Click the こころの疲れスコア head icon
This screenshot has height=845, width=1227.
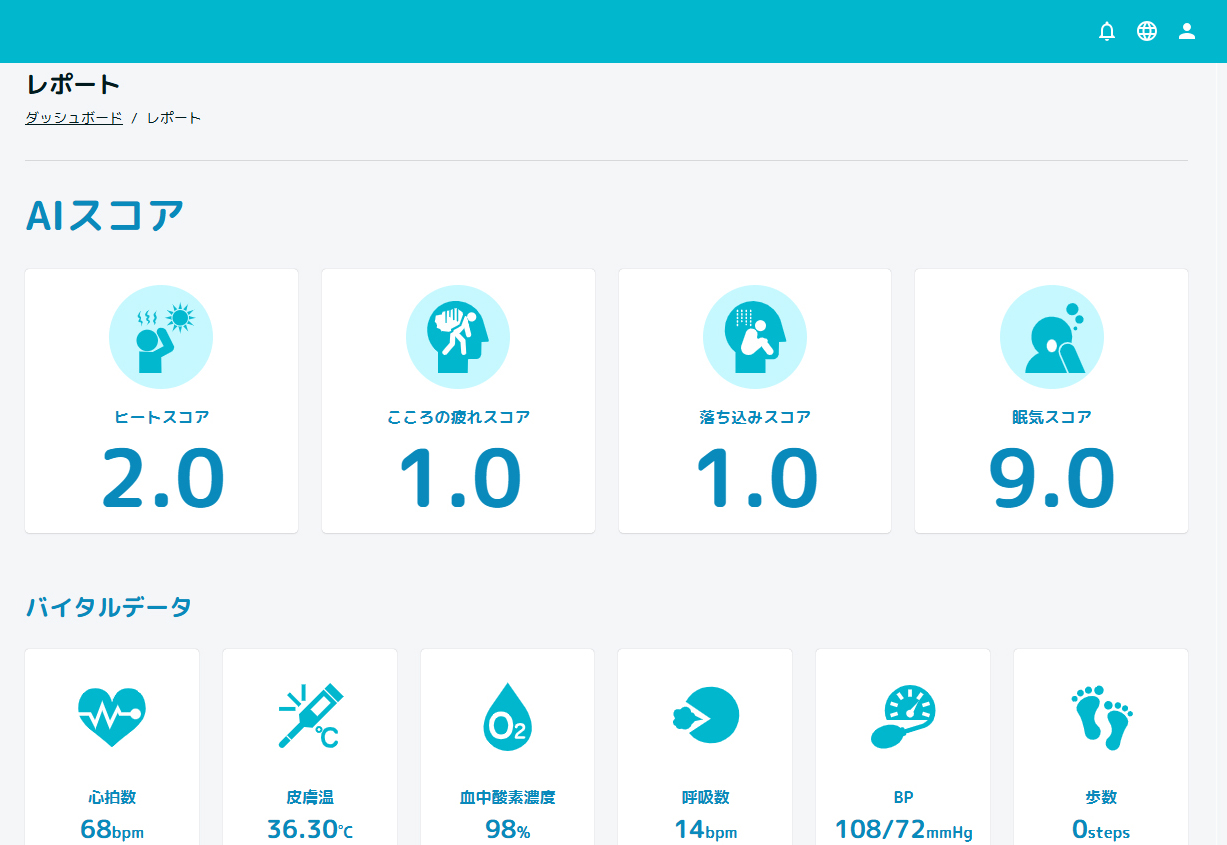coord(458,337)
